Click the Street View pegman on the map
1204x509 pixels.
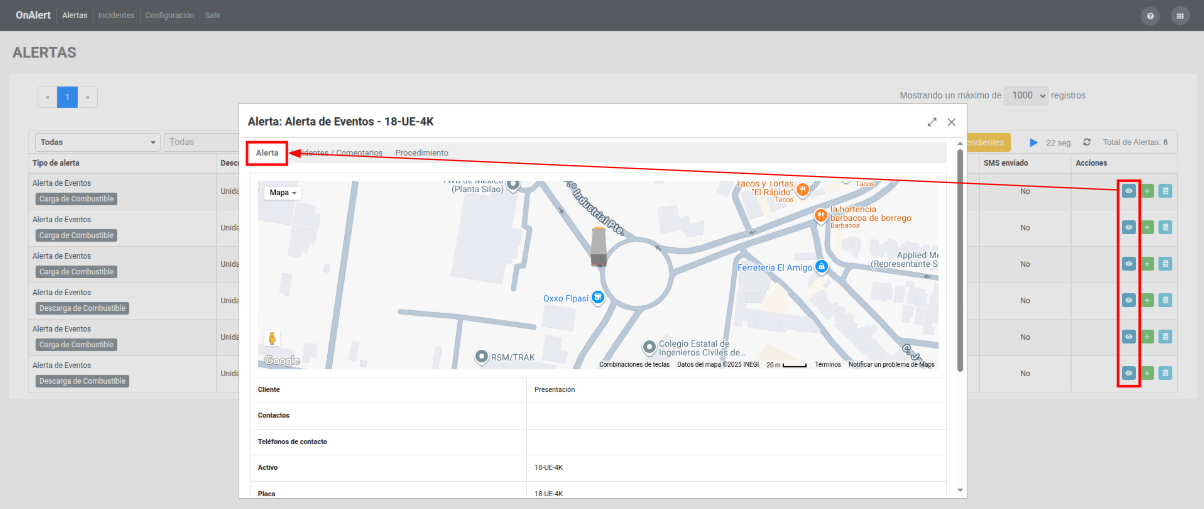272,339
